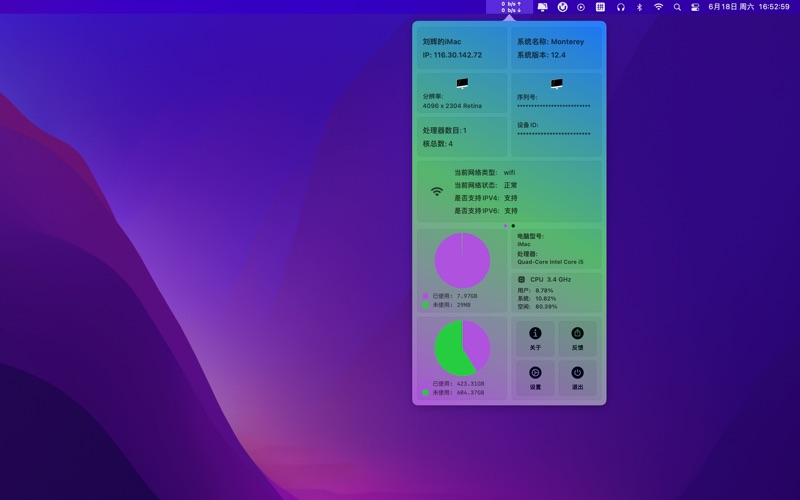
Task: Open the 反馈 (Feedback) share icon
Action: tap(577, 334)
